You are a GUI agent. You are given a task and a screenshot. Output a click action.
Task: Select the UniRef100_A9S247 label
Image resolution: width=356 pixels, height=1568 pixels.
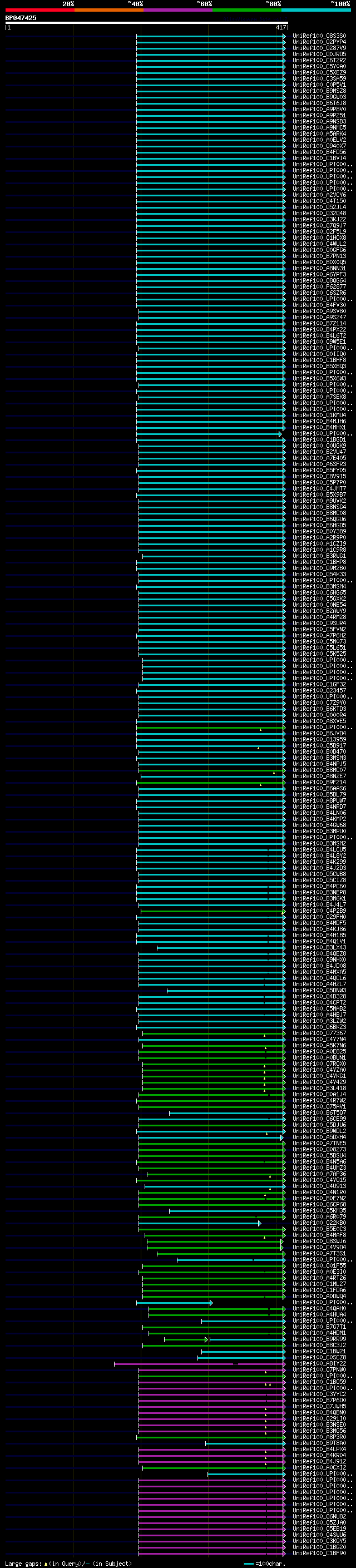pos(319,317)
